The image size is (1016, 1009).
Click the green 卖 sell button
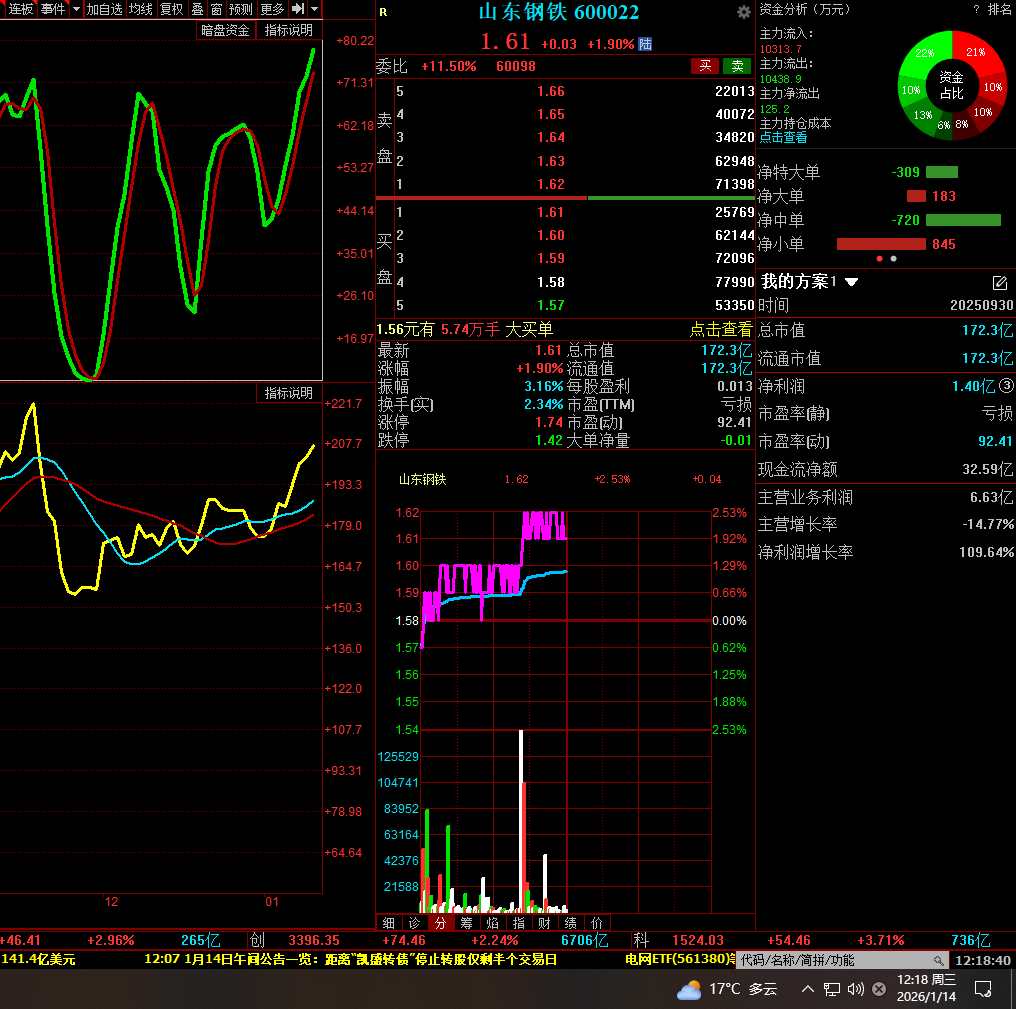(737, 66)
